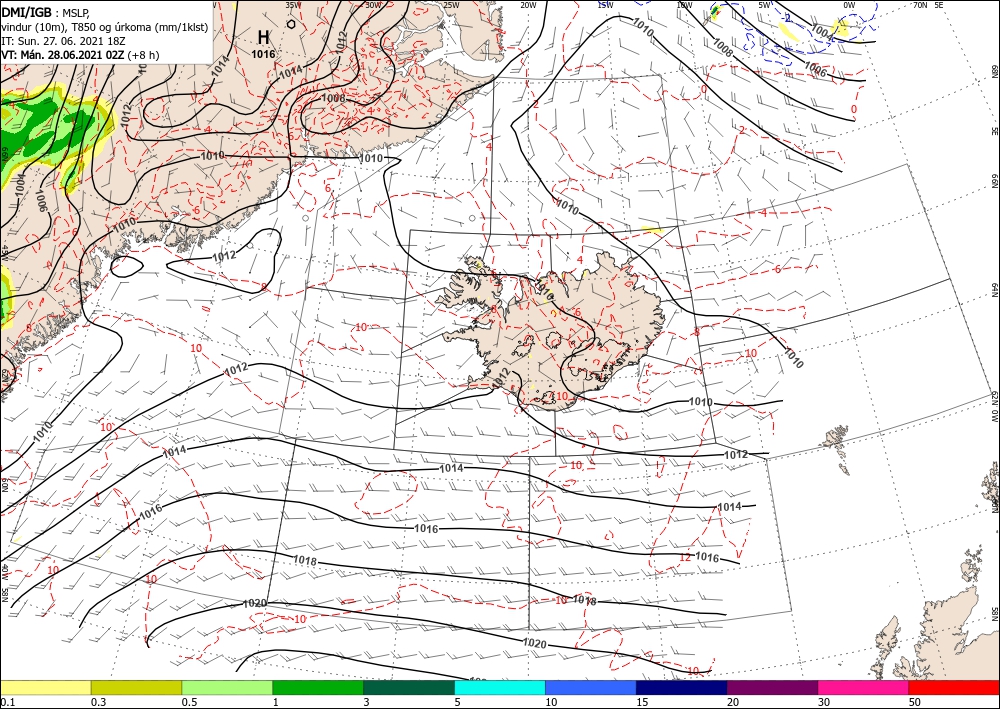Click the pink 30–50 legend segment
The image size is (1000, 709).
coord(864,687)
